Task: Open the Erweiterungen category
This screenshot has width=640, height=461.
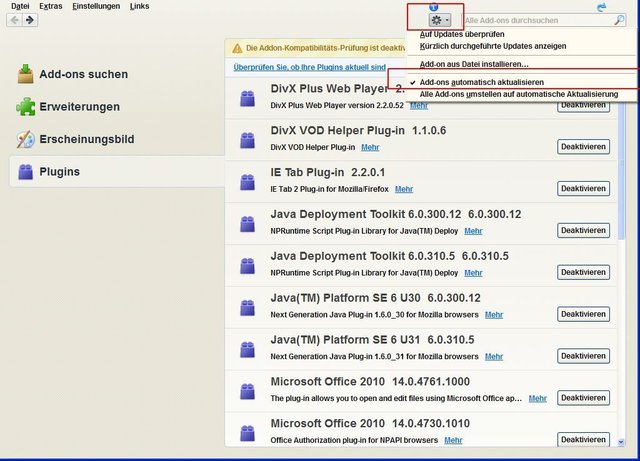Action: click(x=69, y=107)
